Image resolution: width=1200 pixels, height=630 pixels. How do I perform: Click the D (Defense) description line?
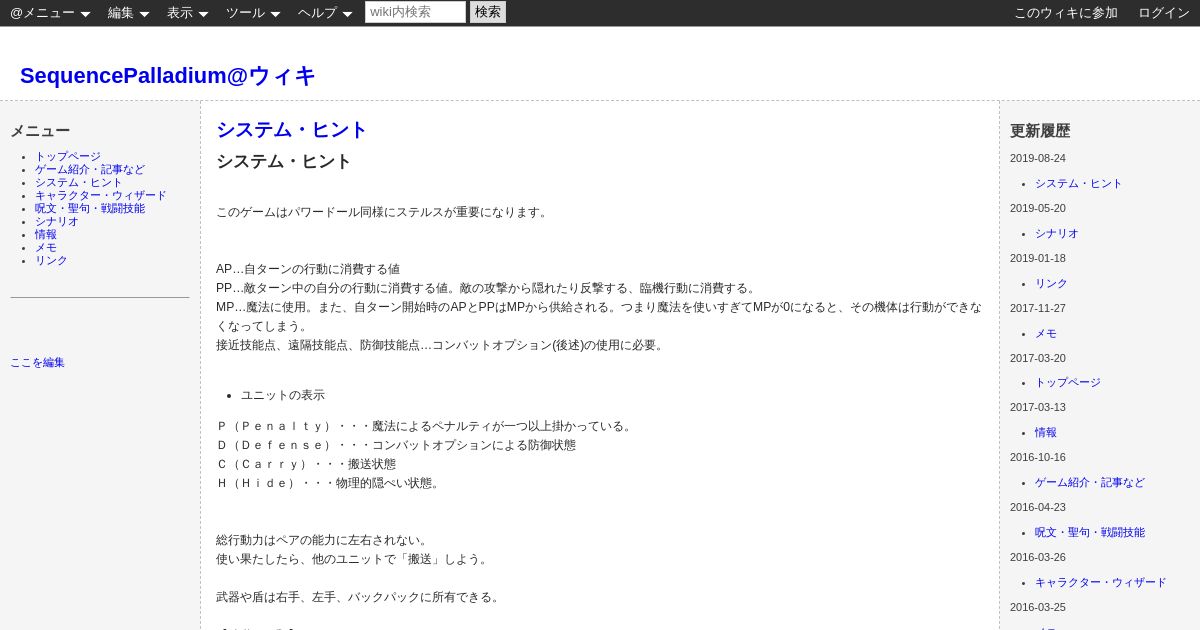[396, 445]
